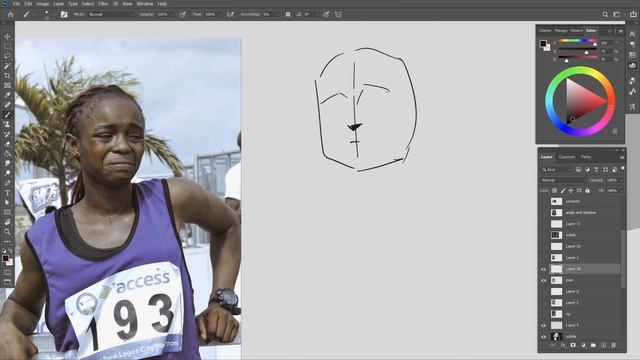Select the Rectangular Marquee tool
The width and height of the screenshot is (640, 360).
[7, 47]
